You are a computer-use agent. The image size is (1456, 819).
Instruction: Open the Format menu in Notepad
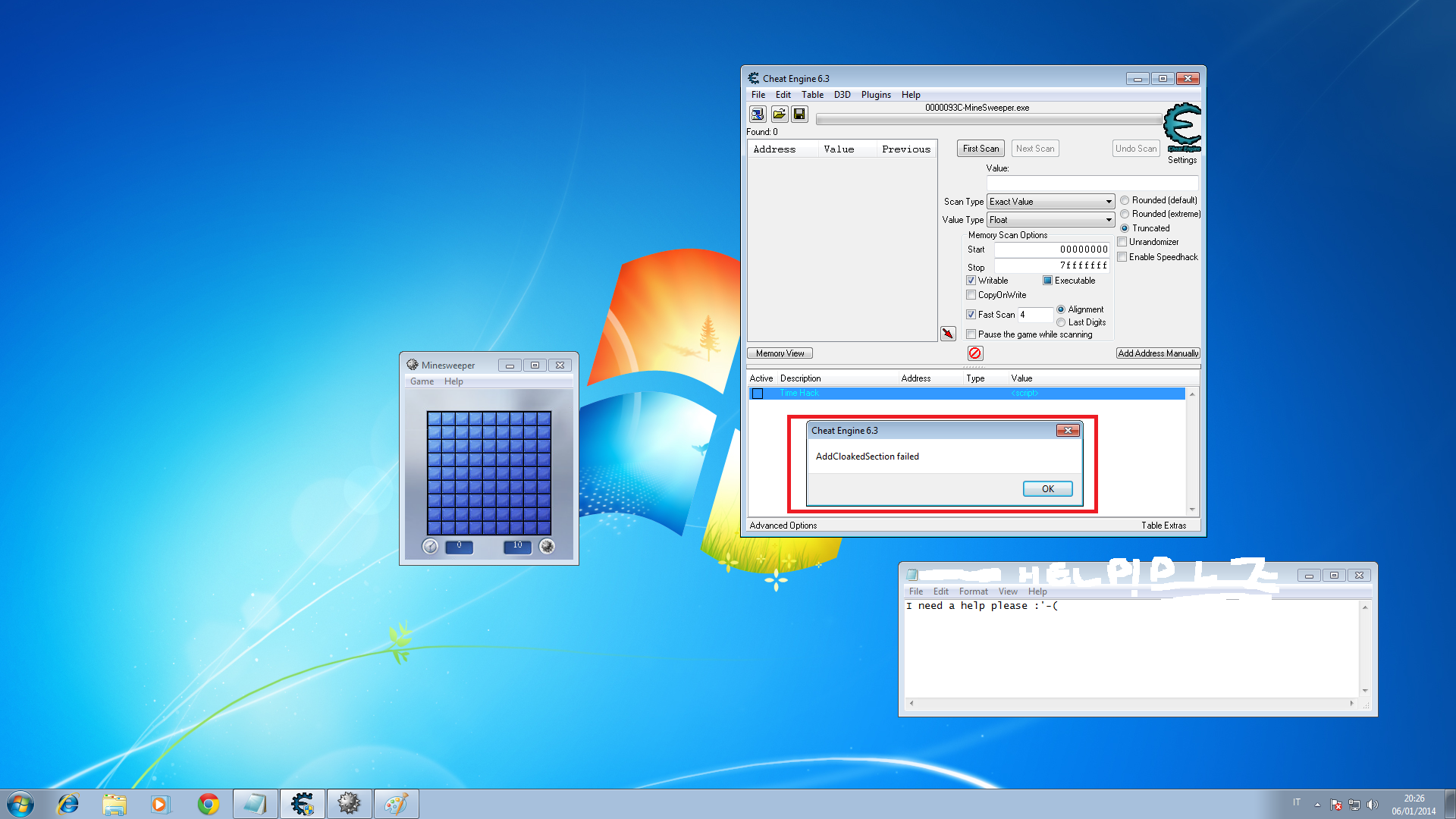[973, 591]
